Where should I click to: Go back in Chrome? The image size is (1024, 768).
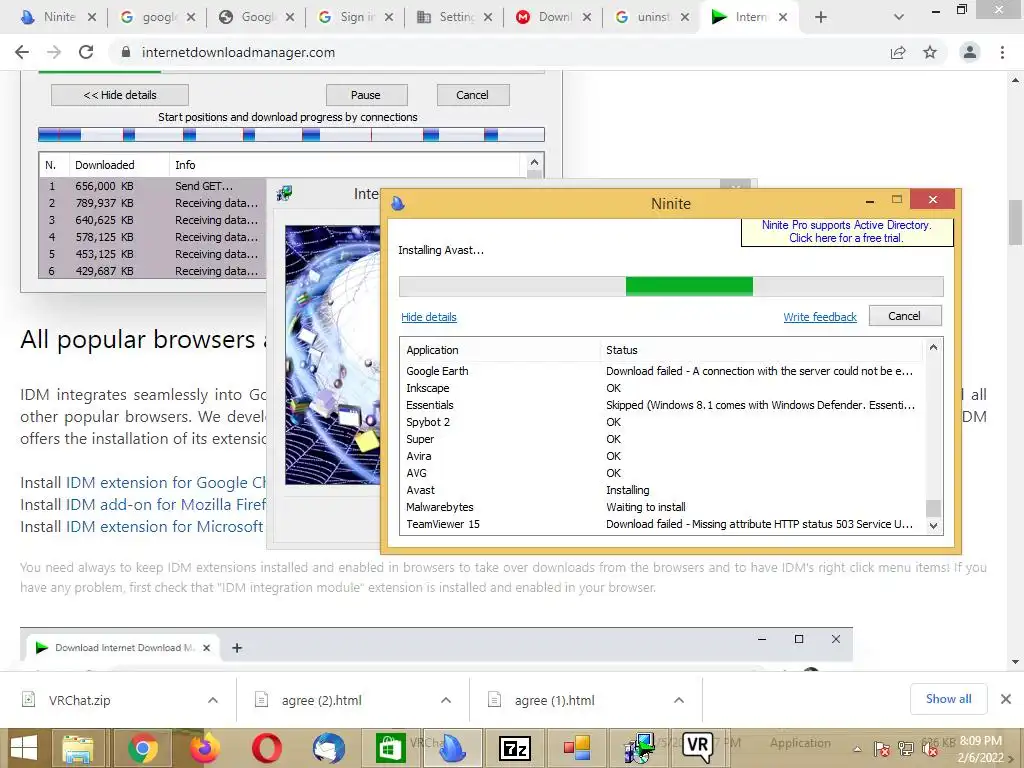click(22, 52)
